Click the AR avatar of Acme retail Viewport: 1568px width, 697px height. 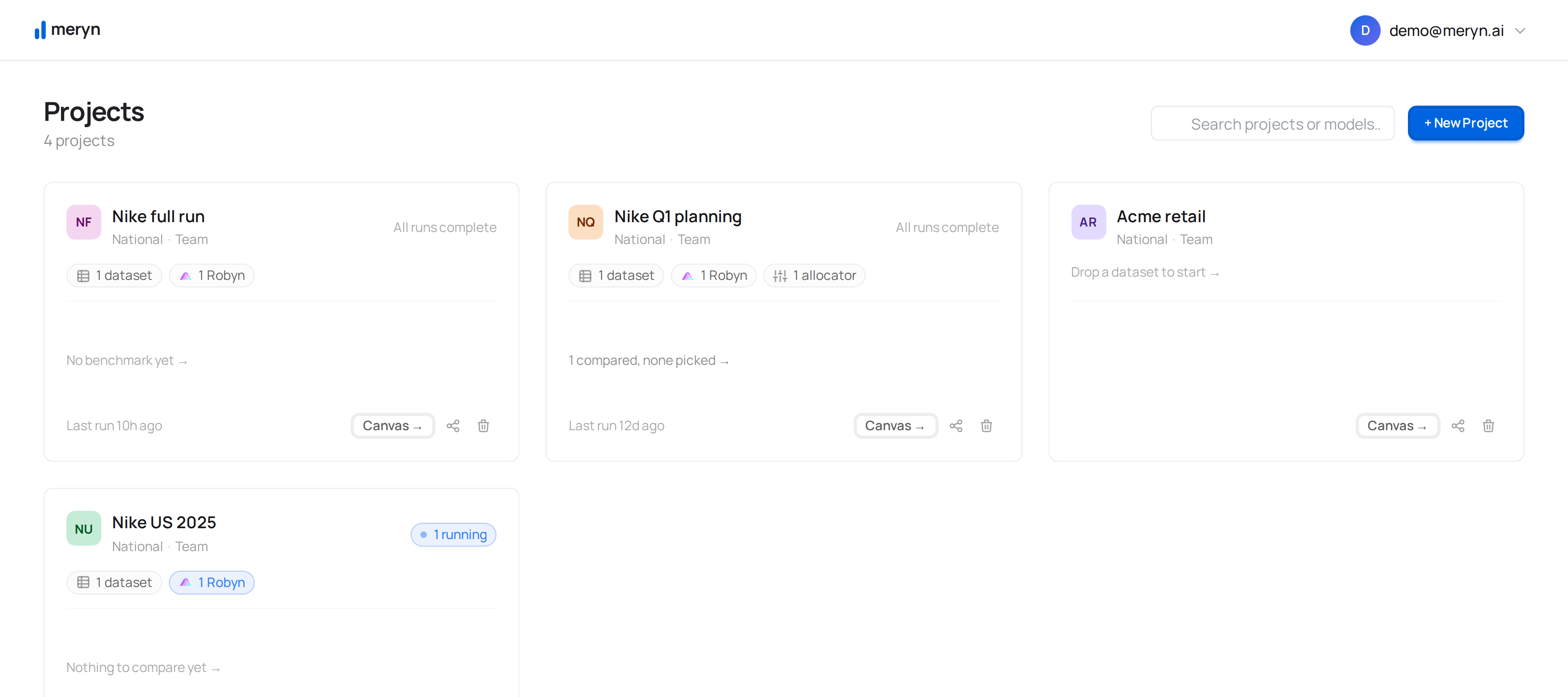1089,222
